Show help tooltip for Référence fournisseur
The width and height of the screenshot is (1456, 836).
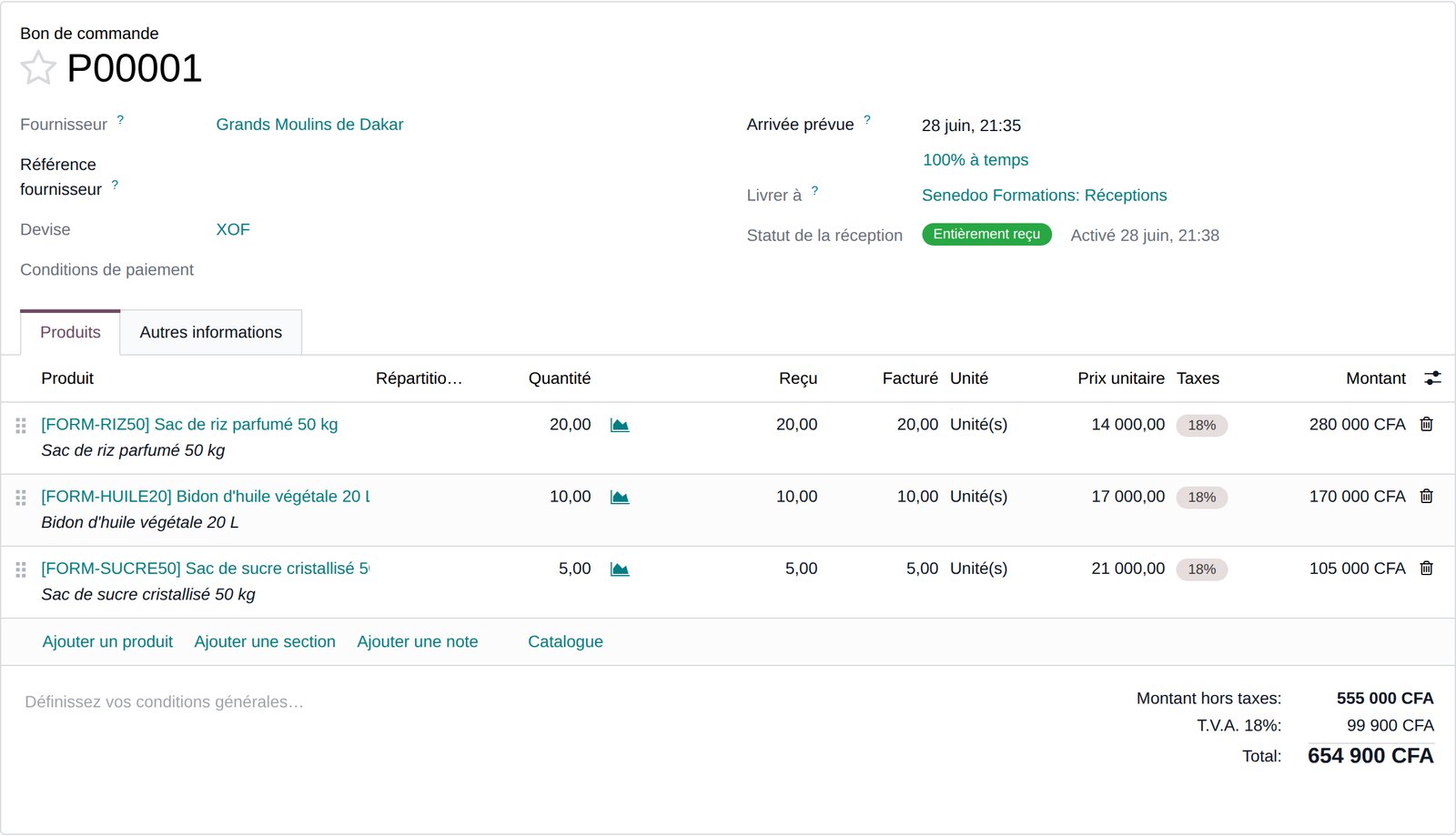point(115,185)
